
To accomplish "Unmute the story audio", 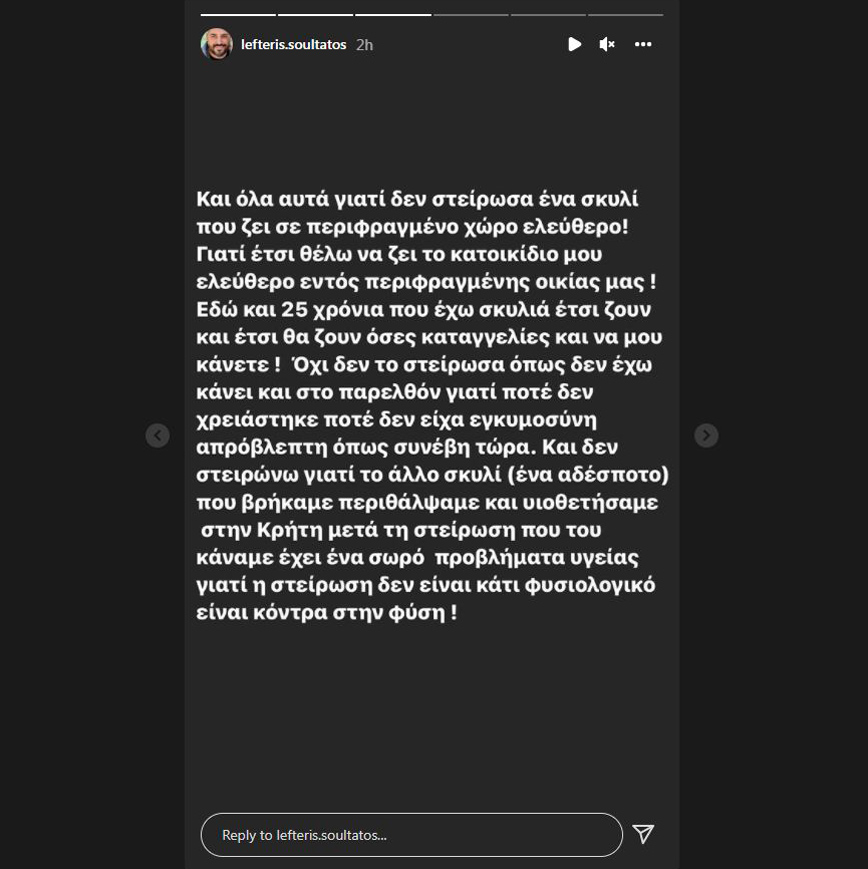I will point(607,44).
